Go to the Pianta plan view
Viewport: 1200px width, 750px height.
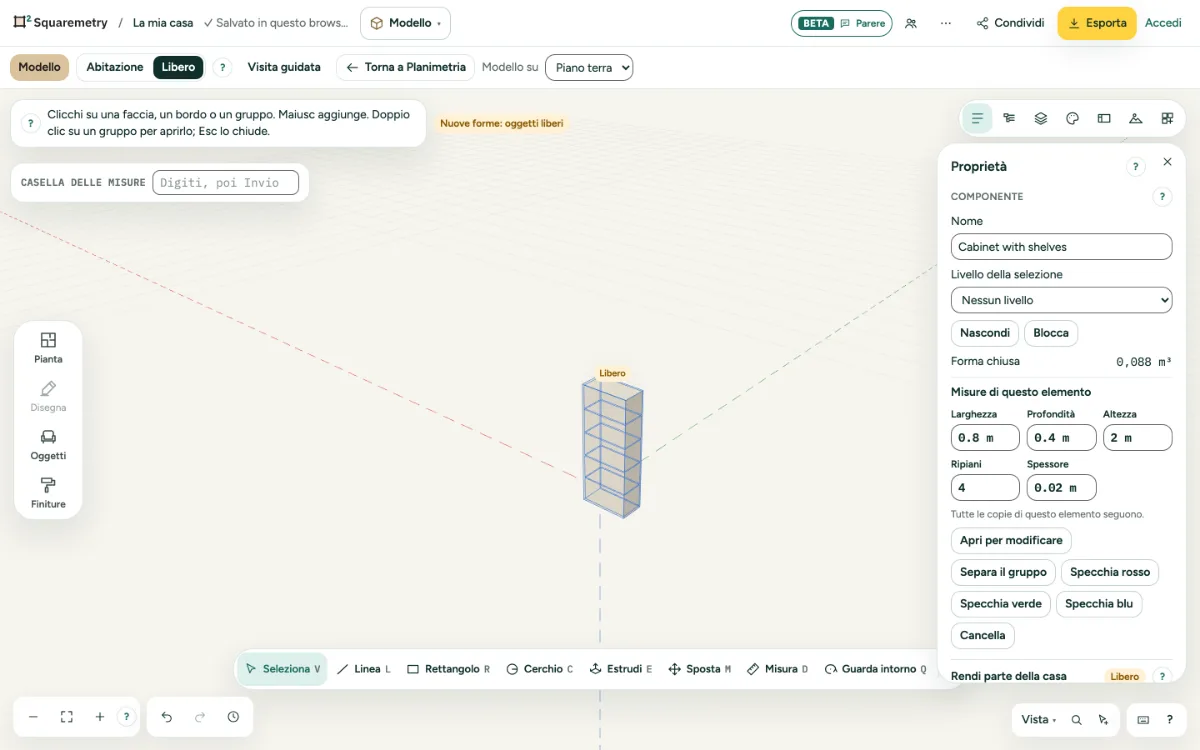(x=48, y=348)
